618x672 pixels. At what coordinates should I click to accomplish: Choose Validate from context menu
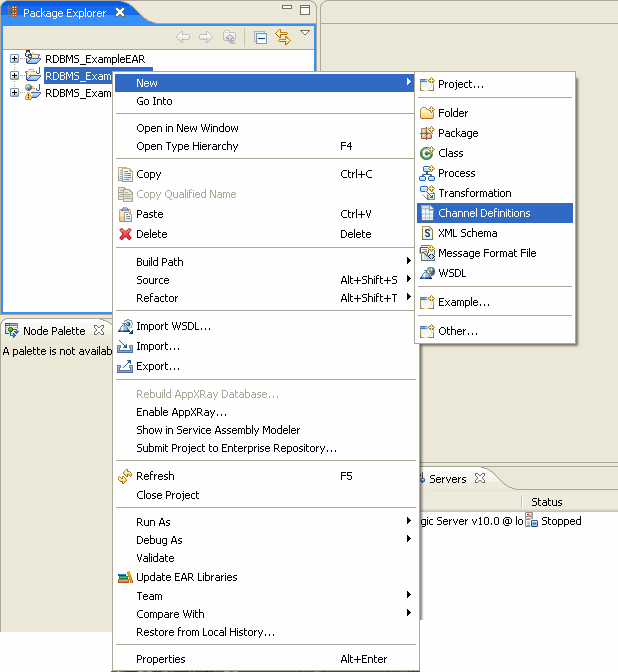pos(266,558)
